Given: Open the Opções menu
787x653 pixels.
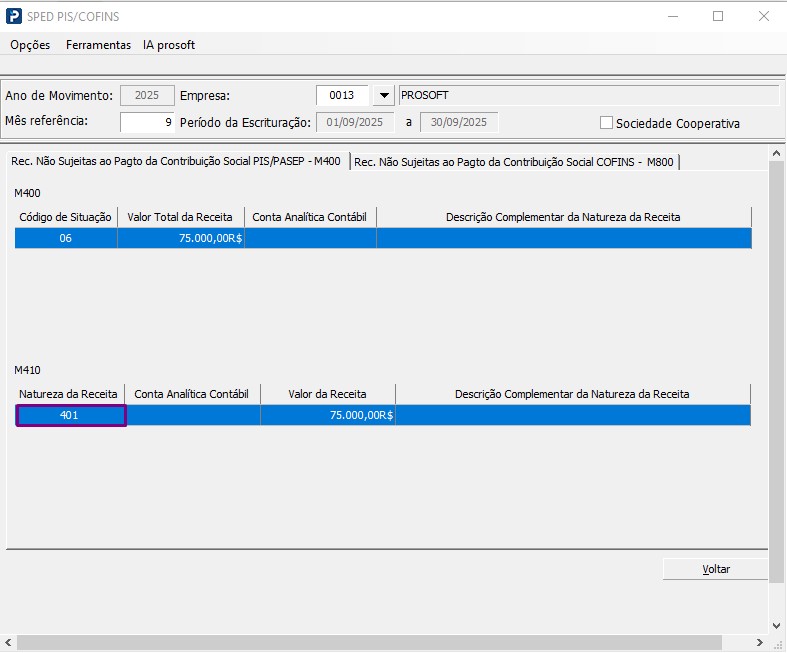Looking at the screenshot, I should tap(30, 45).
